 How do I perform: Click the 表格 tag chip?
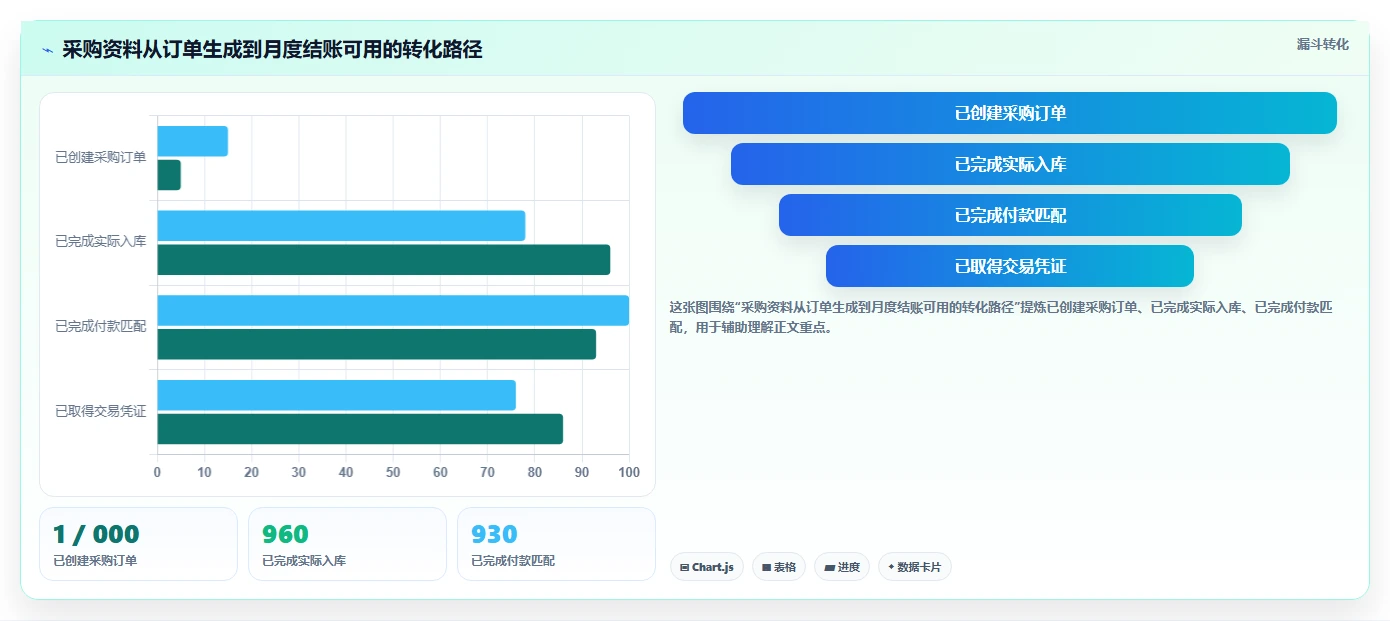(779, 567)
